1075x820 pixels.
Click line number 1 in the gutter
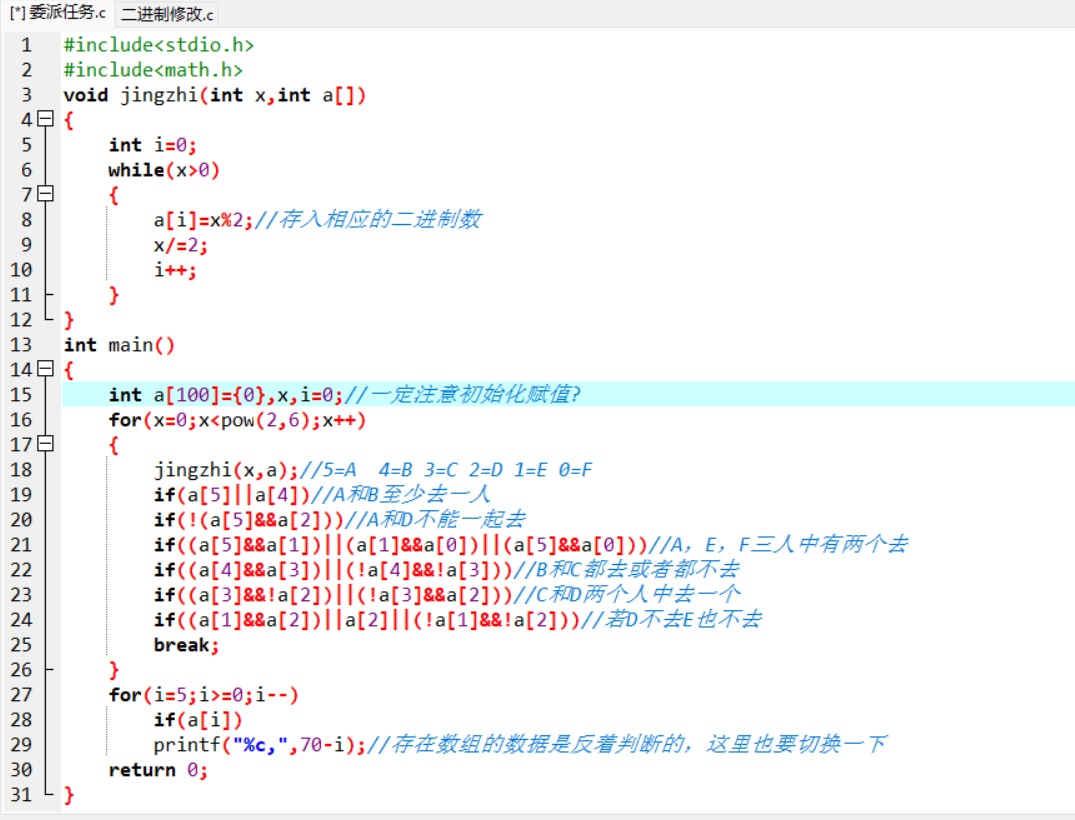tap(26, 45)
